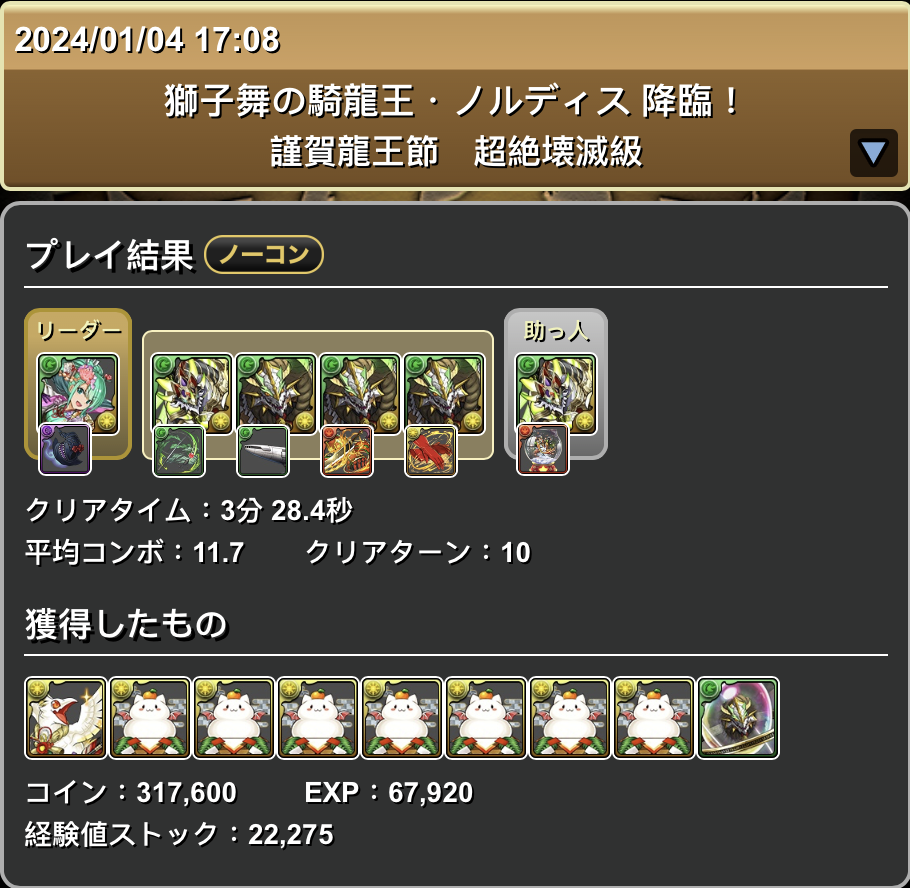Open the second sub-member green dragon icon

tap(276, 394)
